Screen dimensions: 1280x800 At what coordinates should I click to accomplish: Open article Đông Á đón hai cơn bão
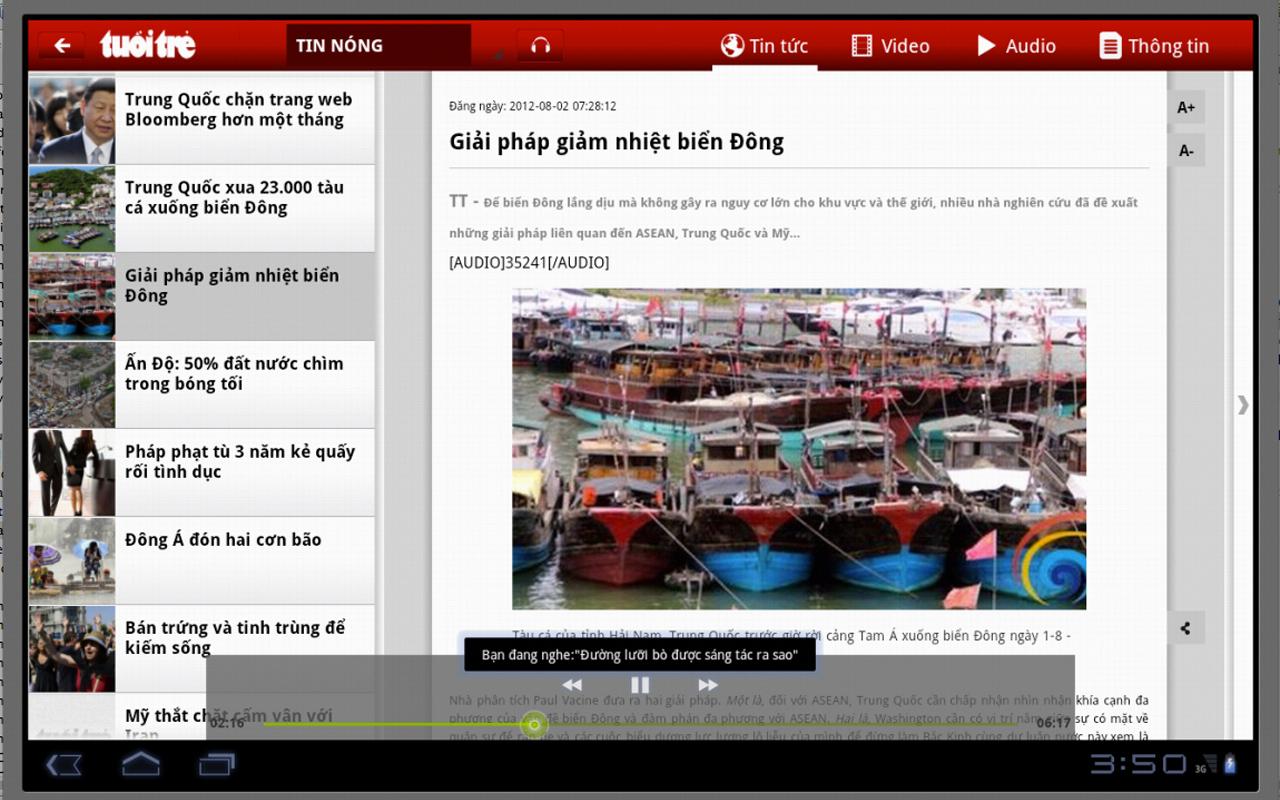(201, 560)
